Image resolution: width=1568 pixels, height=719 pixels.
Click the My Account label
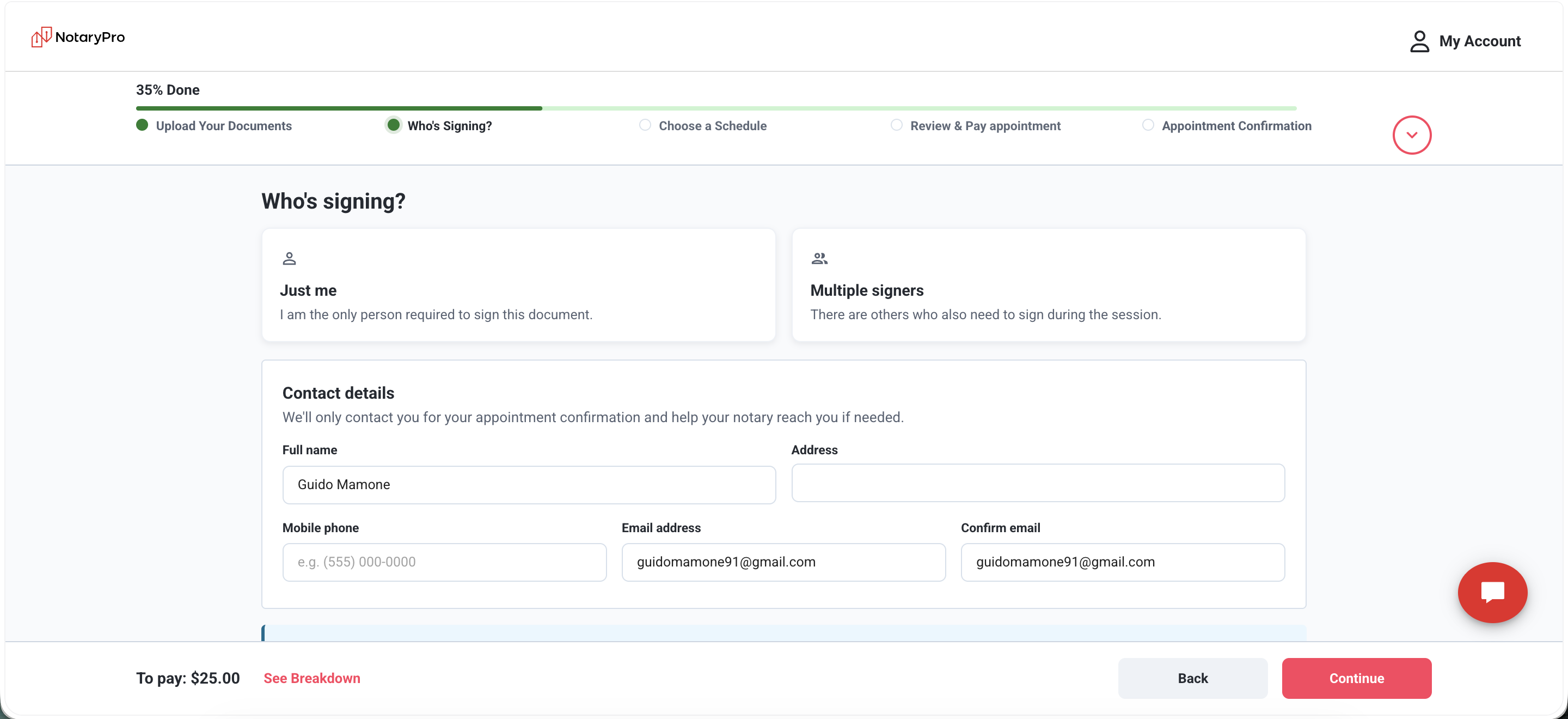(x=1480, y=41)
